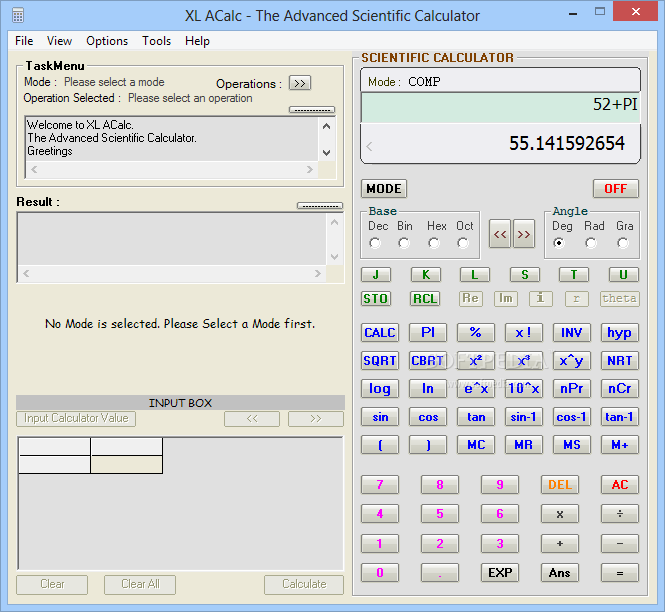Click the equals button

click(619, 573)
